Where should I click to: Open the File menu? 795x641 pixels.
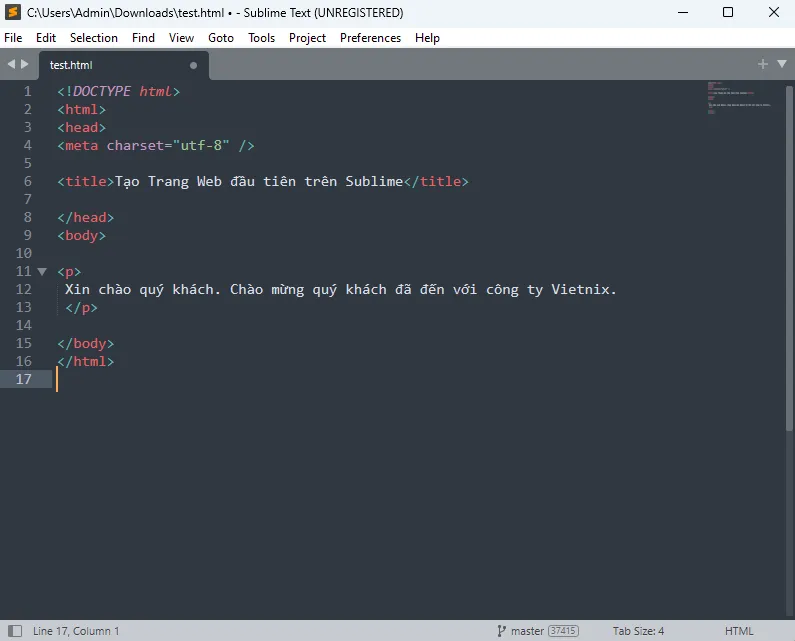[x=13, y=38]
